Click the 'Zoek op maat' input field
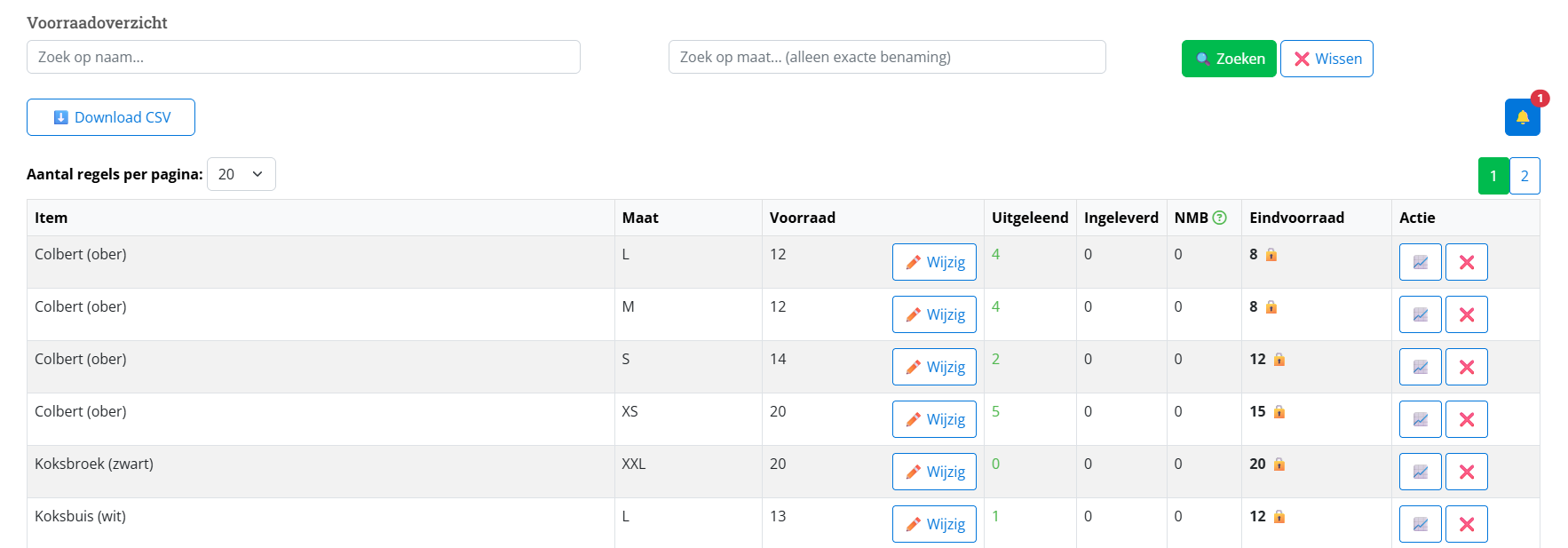Viewport: 1568px width, 548px height. tap(886, 57)
